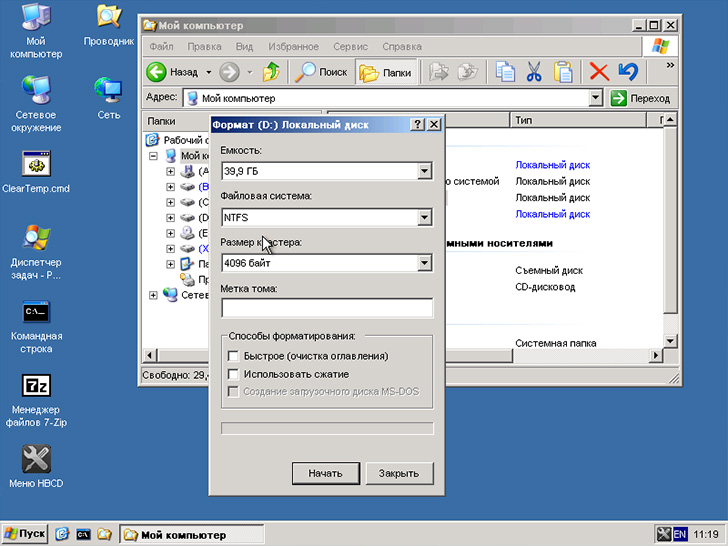Click the Up folder toolbar icon
This screenshot has height=546, width=728.
click(271, 72)
